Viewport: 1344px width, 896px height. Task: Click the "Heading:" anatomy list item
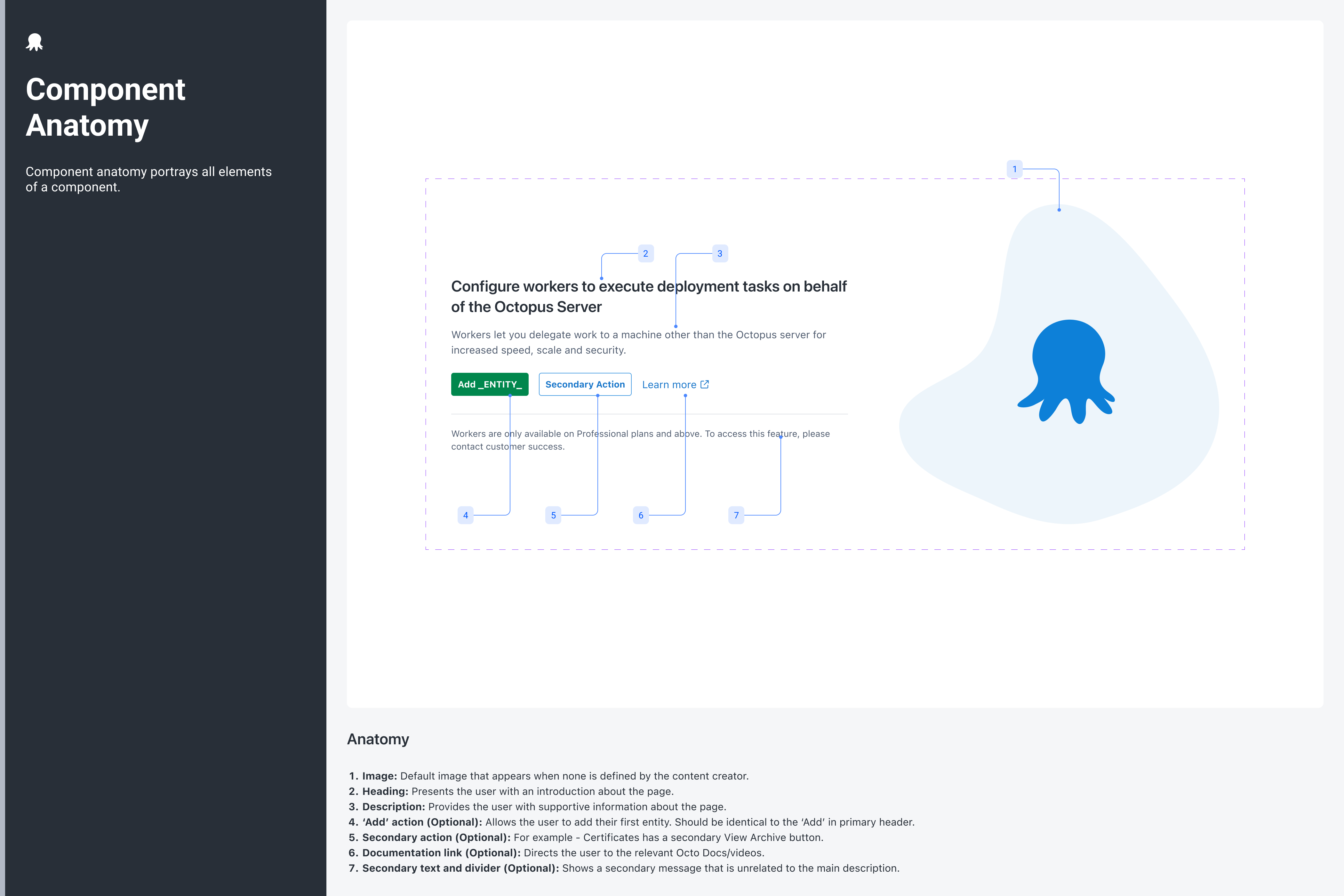point(511,791)
